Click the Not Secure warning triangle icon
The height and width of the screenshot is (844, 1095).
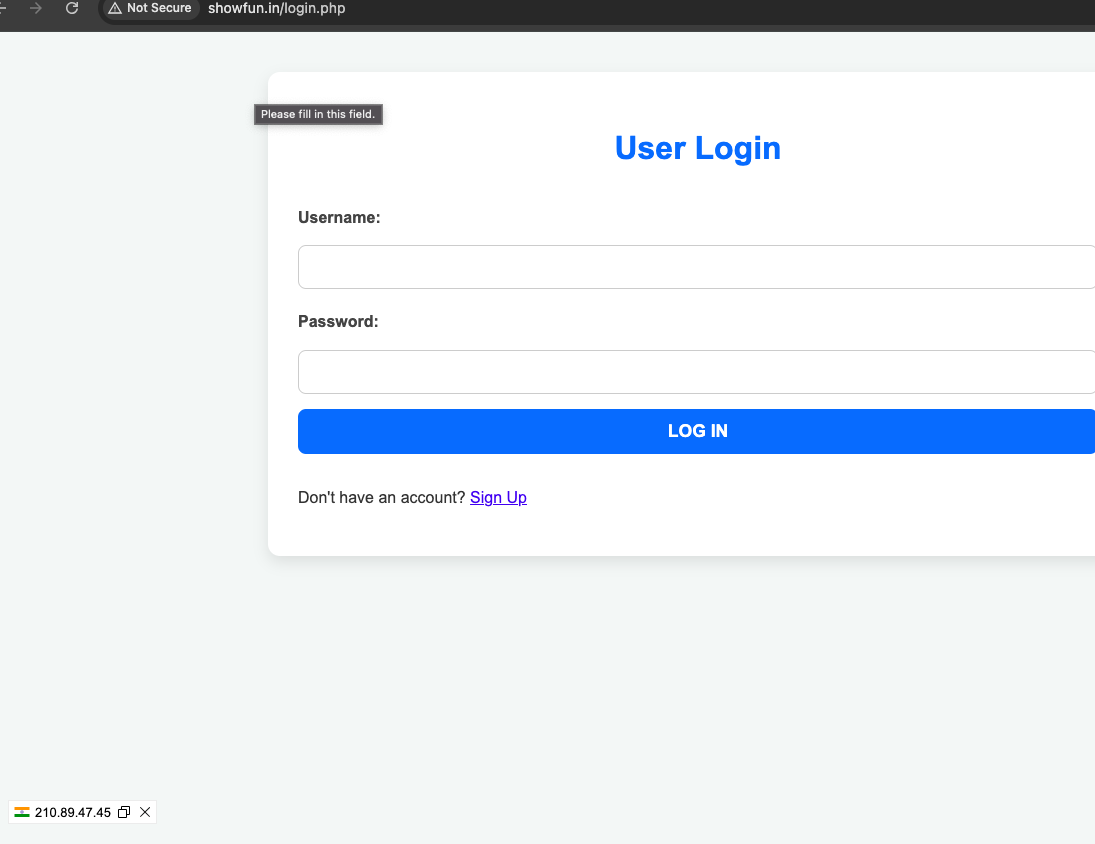coord(115,8)
